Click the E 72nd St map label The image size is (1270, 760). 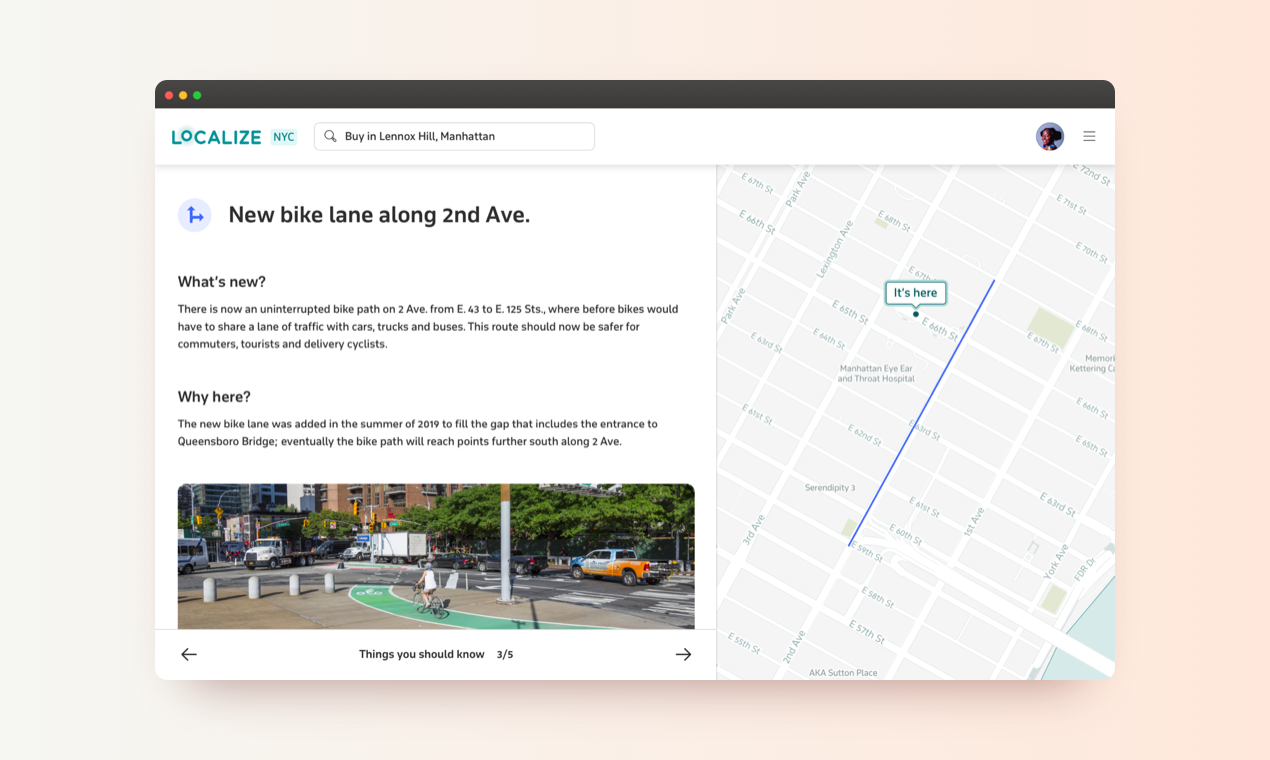(x=1093, y=174)
